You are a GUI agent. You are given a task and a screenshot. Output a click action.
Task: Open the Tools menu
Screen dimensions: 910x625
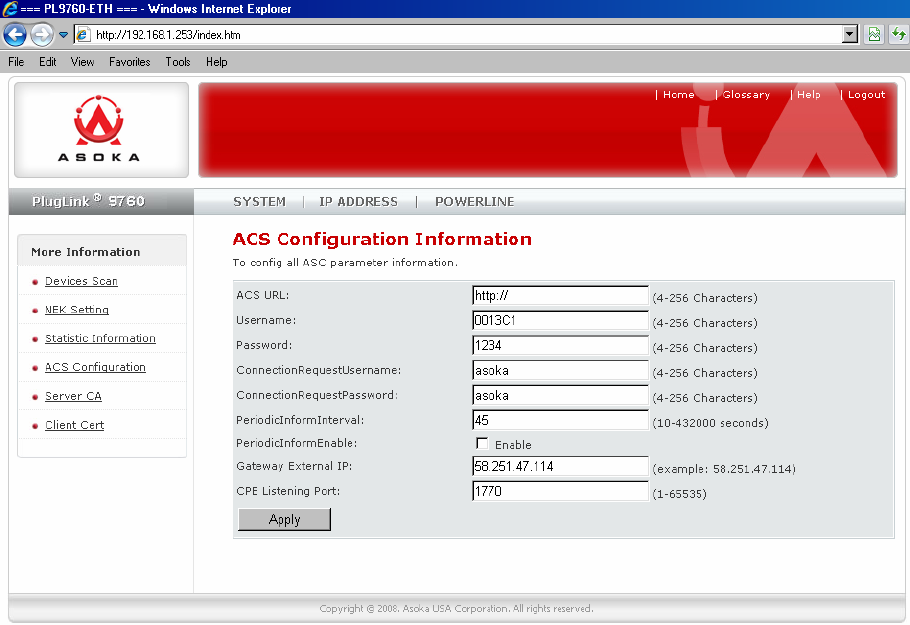[178, 62]
